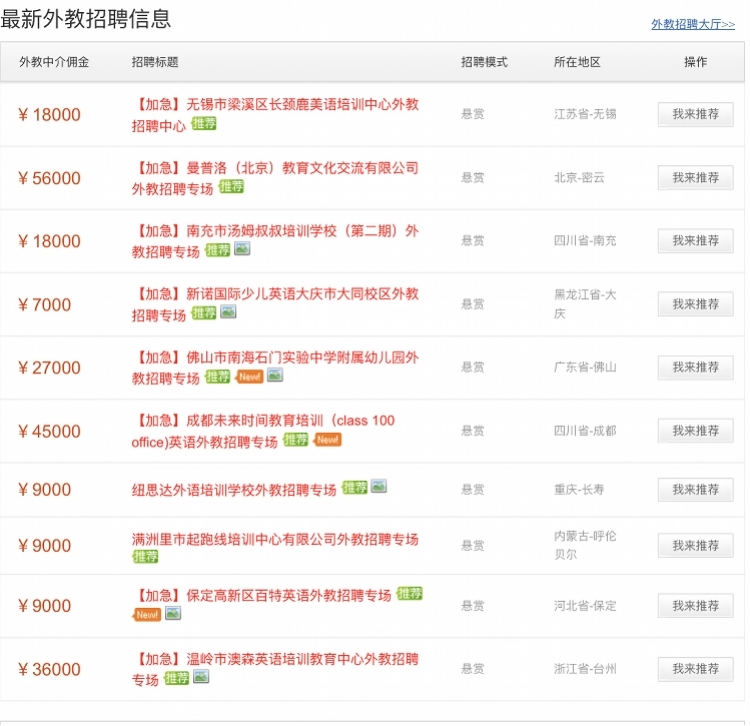Click the 推荐 badge in the 满洲里市起跑线 listing
The image size is (750, 726).
(x=145, y=557)
